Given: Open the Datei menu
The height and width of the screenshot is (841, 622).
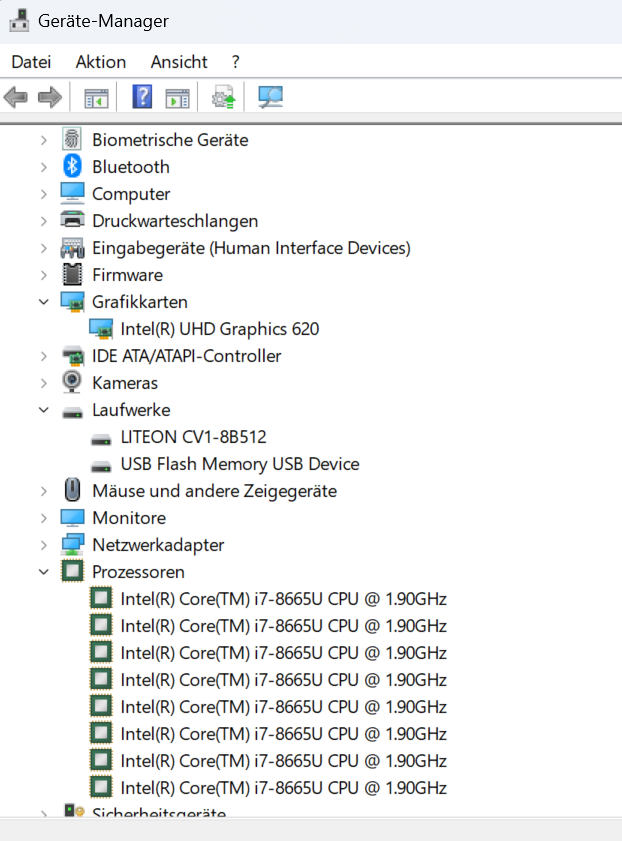Looking at the screenshot, I should tap(31, 62).
